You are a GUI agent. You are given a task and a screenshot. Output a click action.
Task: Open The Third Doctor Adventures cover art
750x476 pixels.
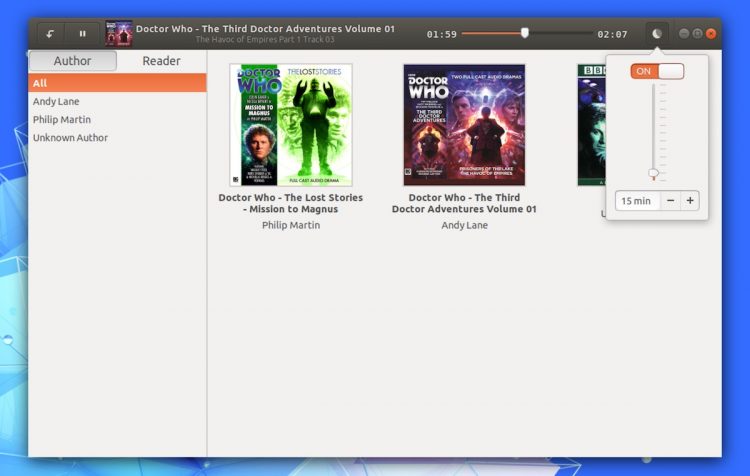click(464, 125)
